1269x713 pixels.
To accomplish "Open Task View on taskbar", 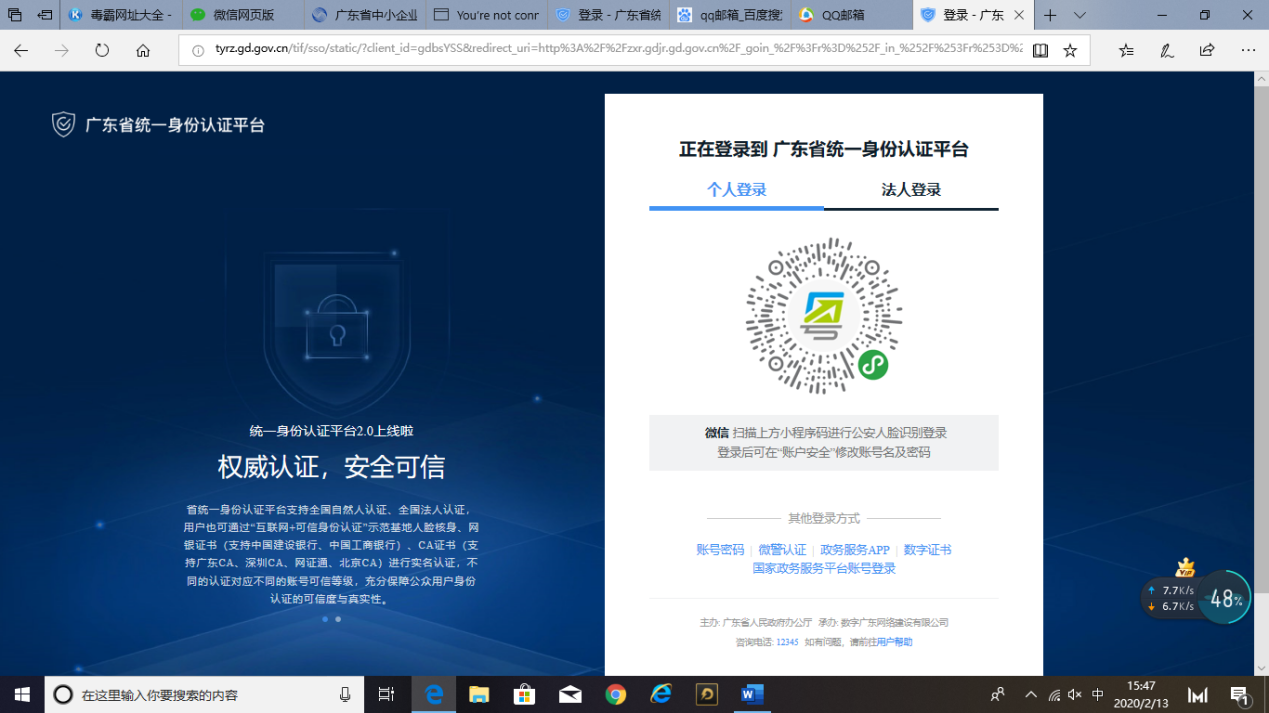I will click(386, 694).
